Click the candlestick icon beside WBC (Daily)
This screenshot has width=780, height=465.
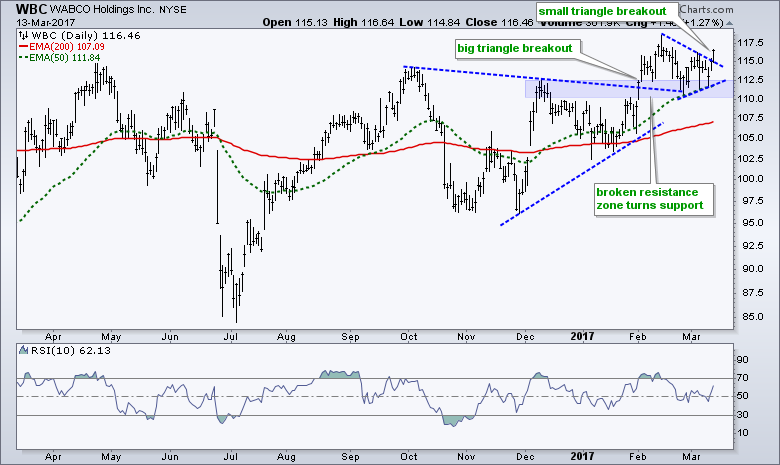pyautogui.click(x=23, y=35)
